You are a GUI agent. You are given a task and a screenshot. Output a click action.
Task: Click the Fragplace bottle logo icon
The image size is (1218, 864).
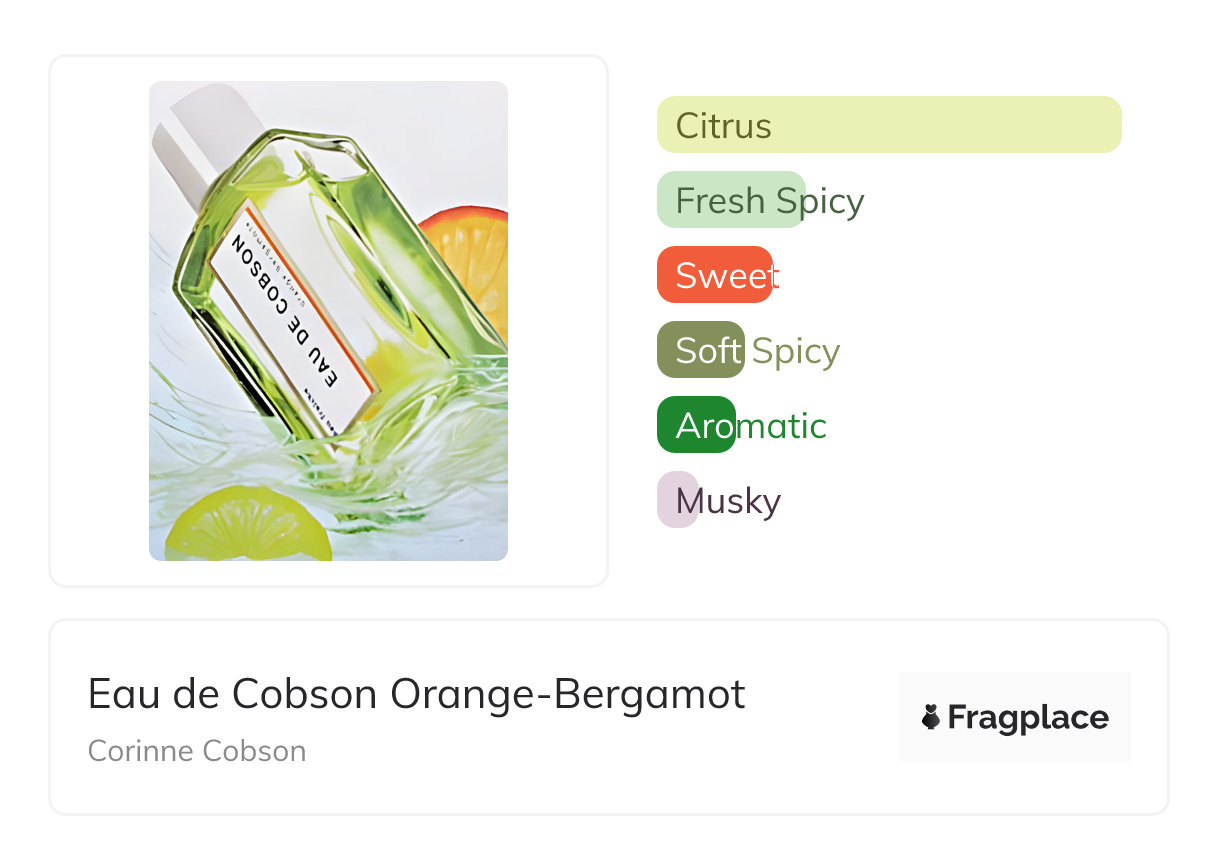point(931,717)
